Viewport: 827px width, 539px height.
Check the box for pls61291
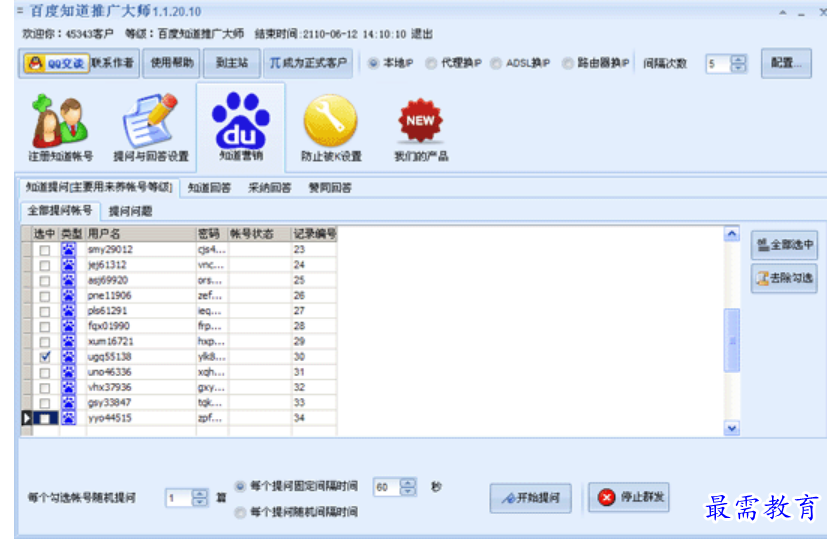[x=45, y=311]
